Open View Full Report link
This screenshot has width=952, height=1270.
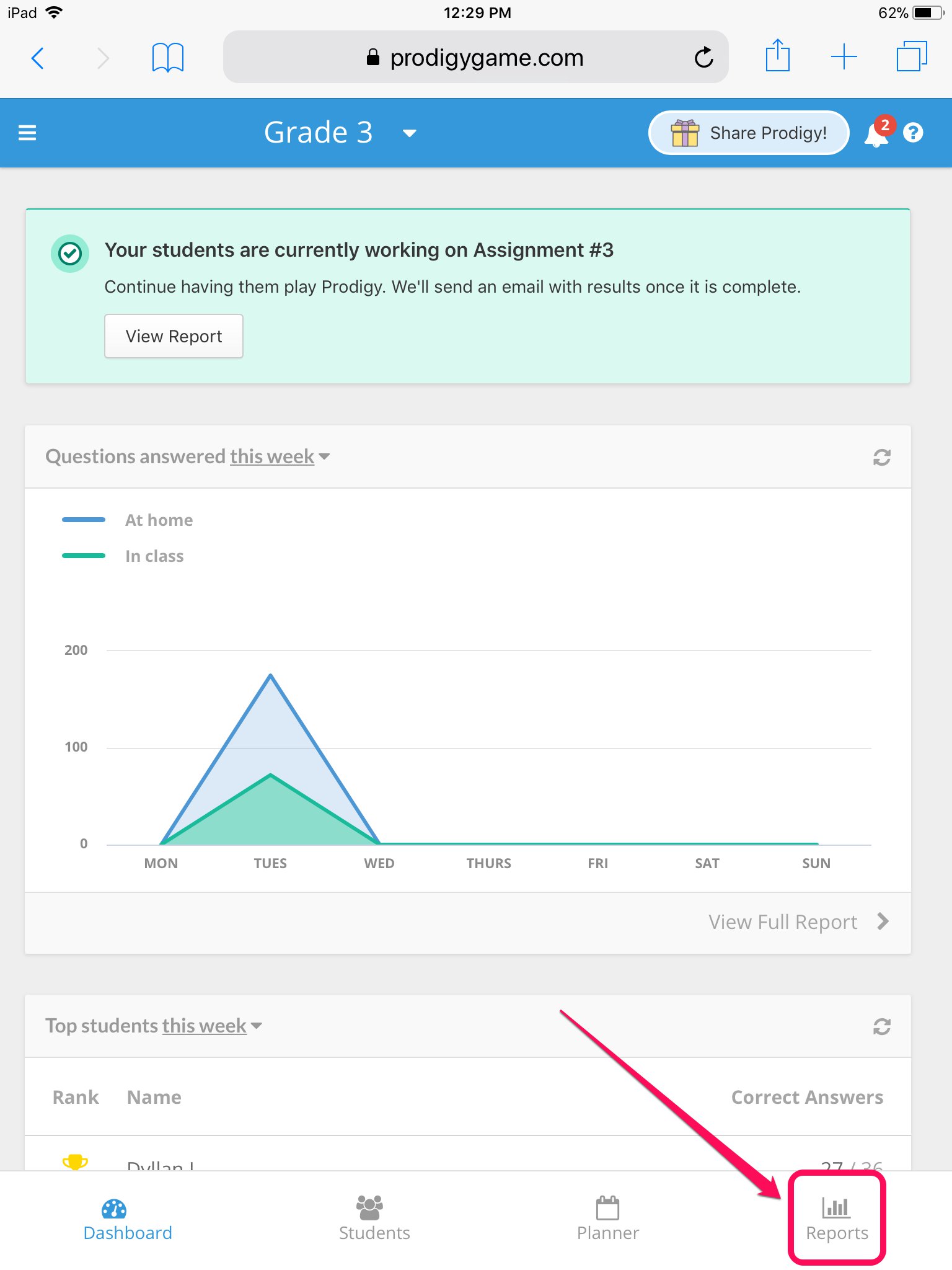point(782,922)
